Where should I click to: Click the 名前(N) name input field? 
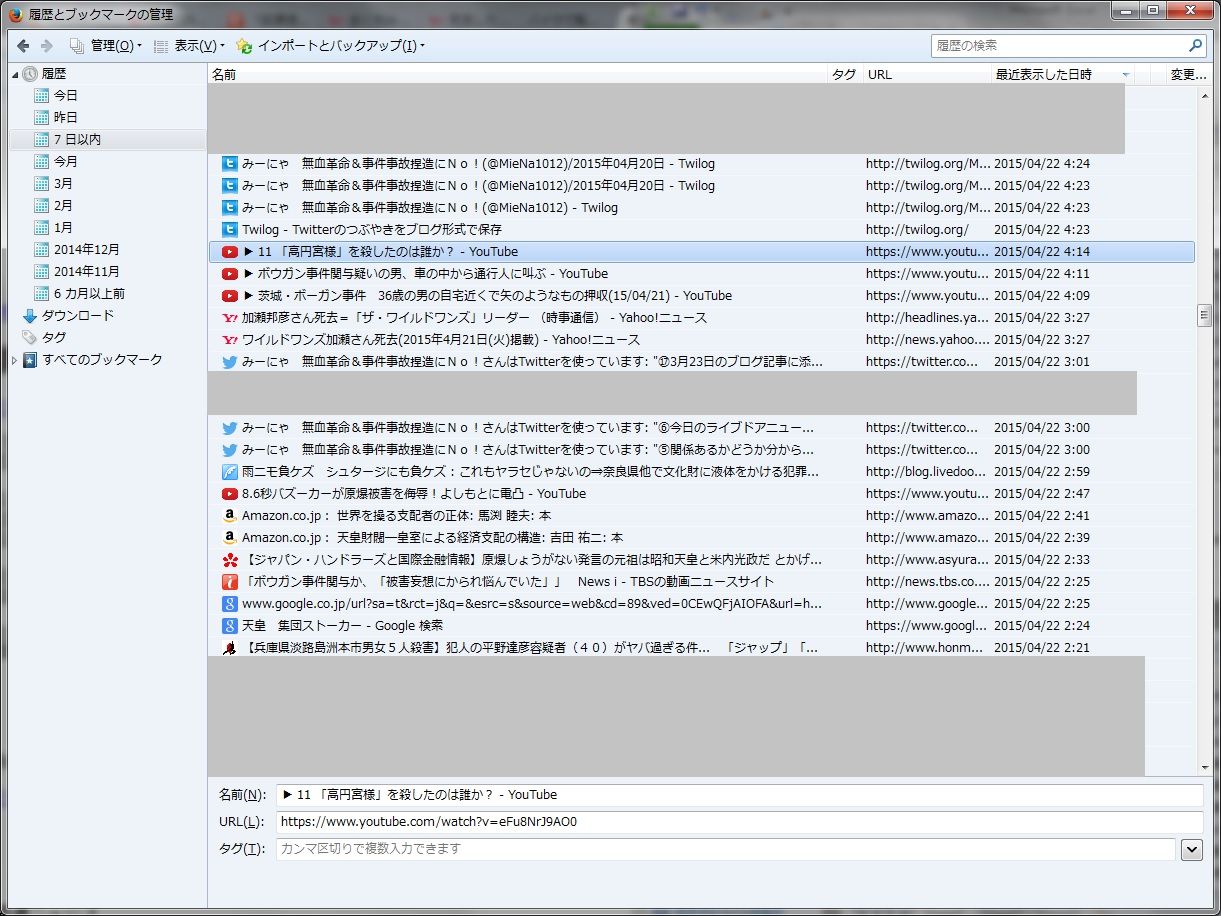click(x=739, y=795)
